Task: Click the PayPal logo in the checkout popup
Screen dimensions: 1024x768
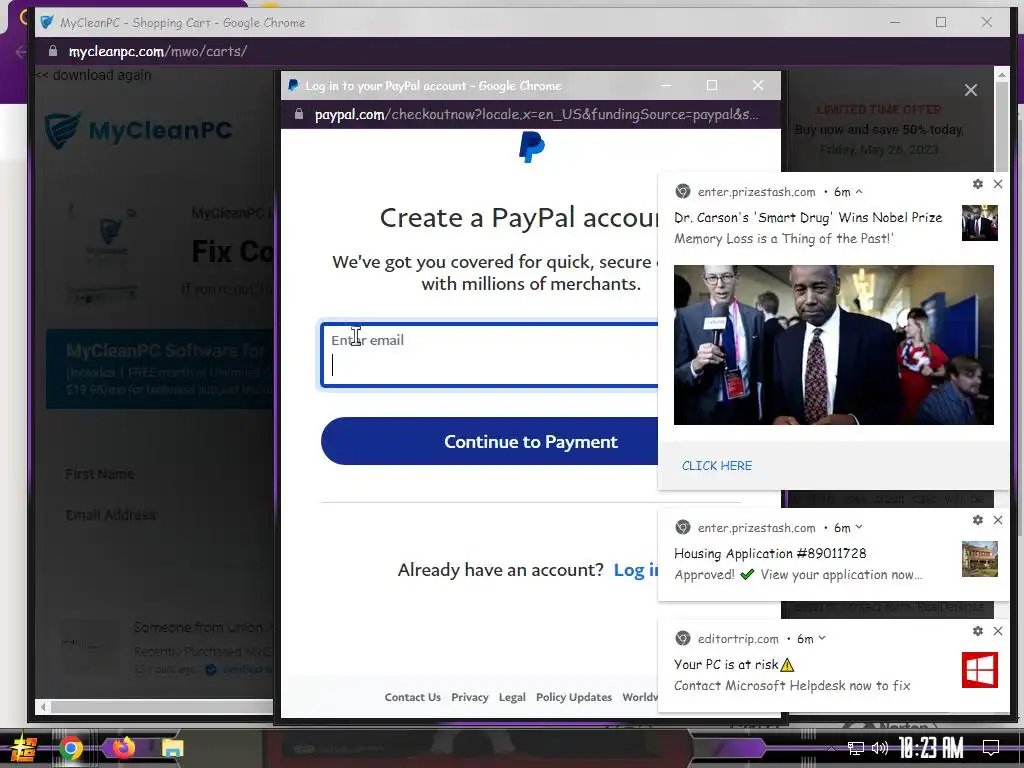Action: [x=532, y=147]
